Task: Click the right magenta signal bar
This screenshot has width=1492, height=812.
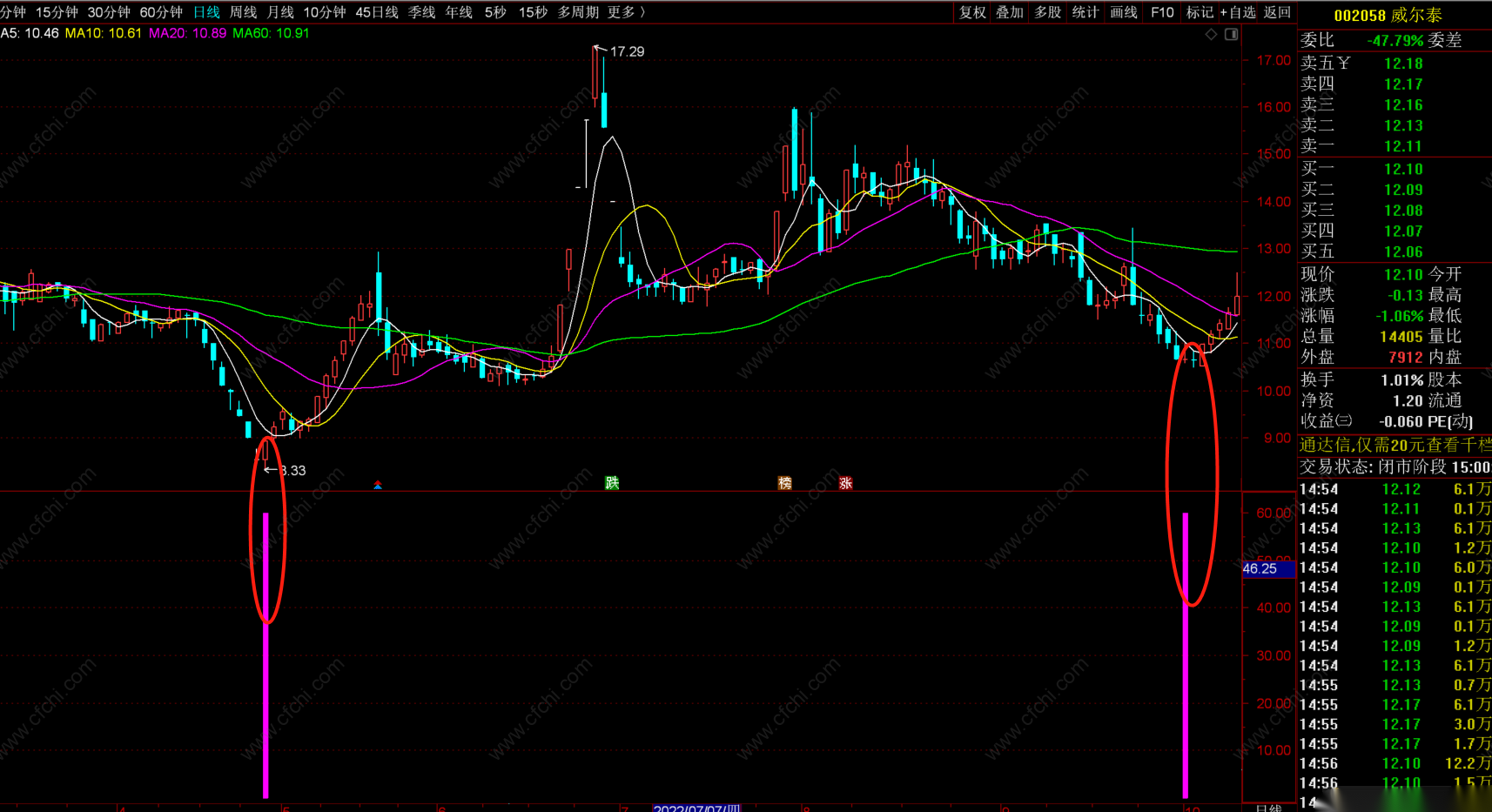Action: coord(1185,654)
